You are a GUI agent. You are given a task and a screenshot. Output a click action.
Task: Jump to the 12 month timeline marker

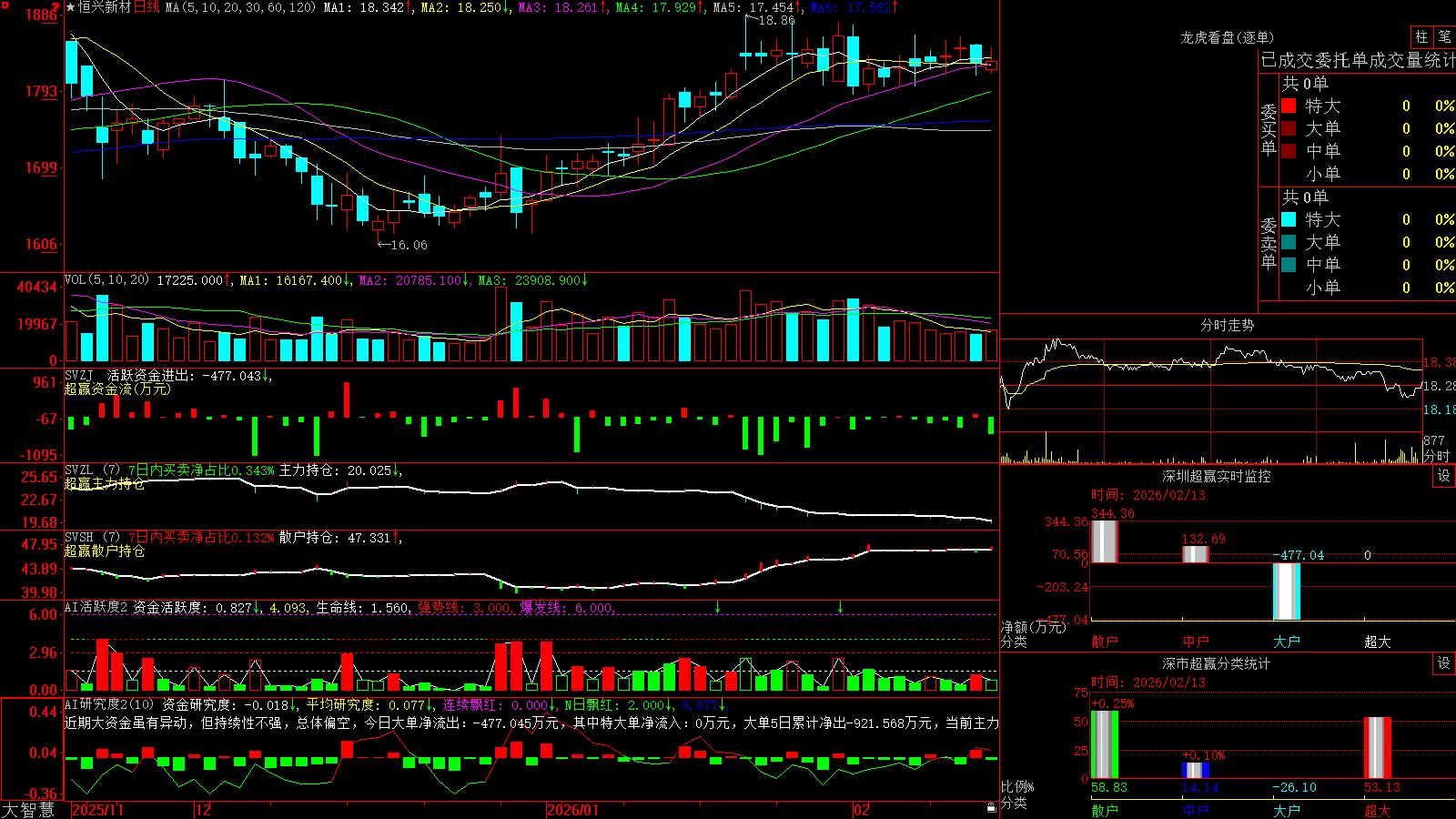pos(203,810)
